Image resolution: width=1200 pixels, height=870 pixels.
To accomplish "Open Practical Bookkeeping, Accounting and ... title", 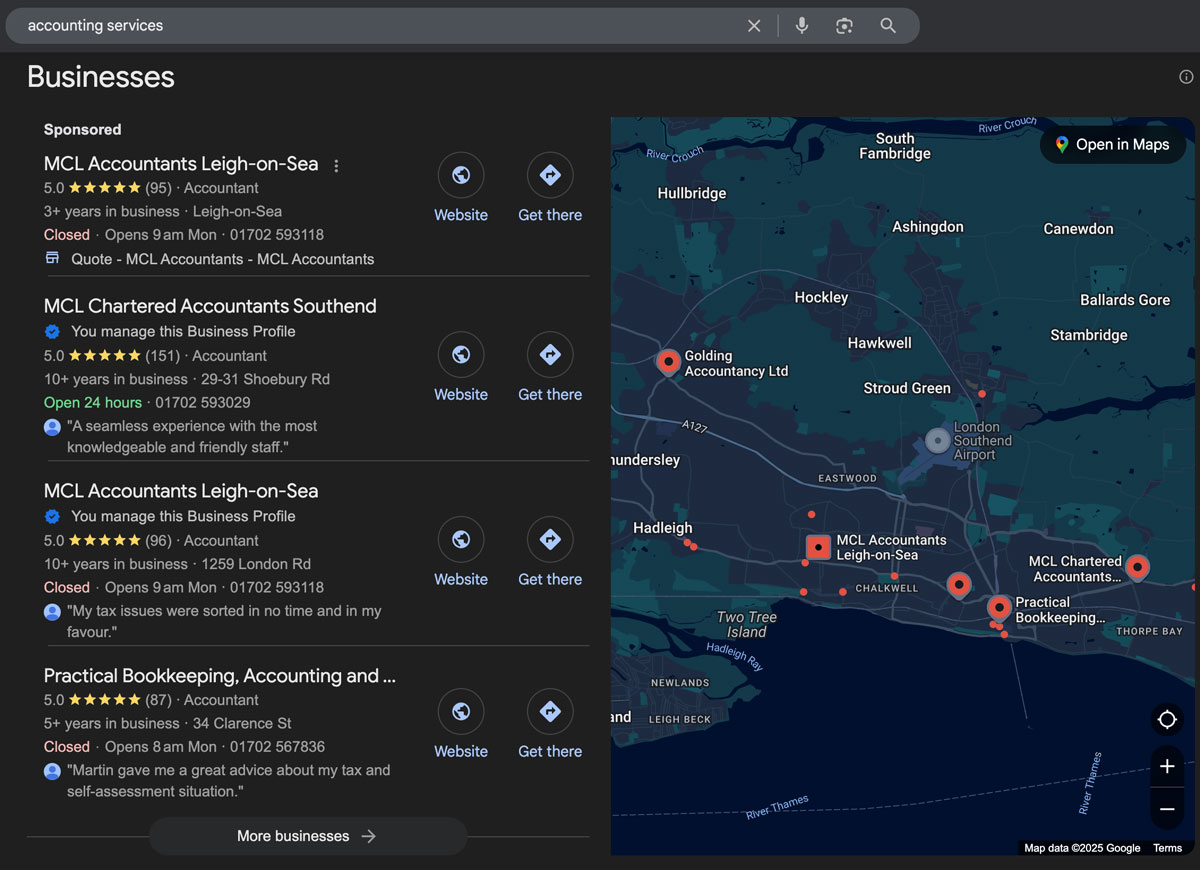I will click(220, 676).
